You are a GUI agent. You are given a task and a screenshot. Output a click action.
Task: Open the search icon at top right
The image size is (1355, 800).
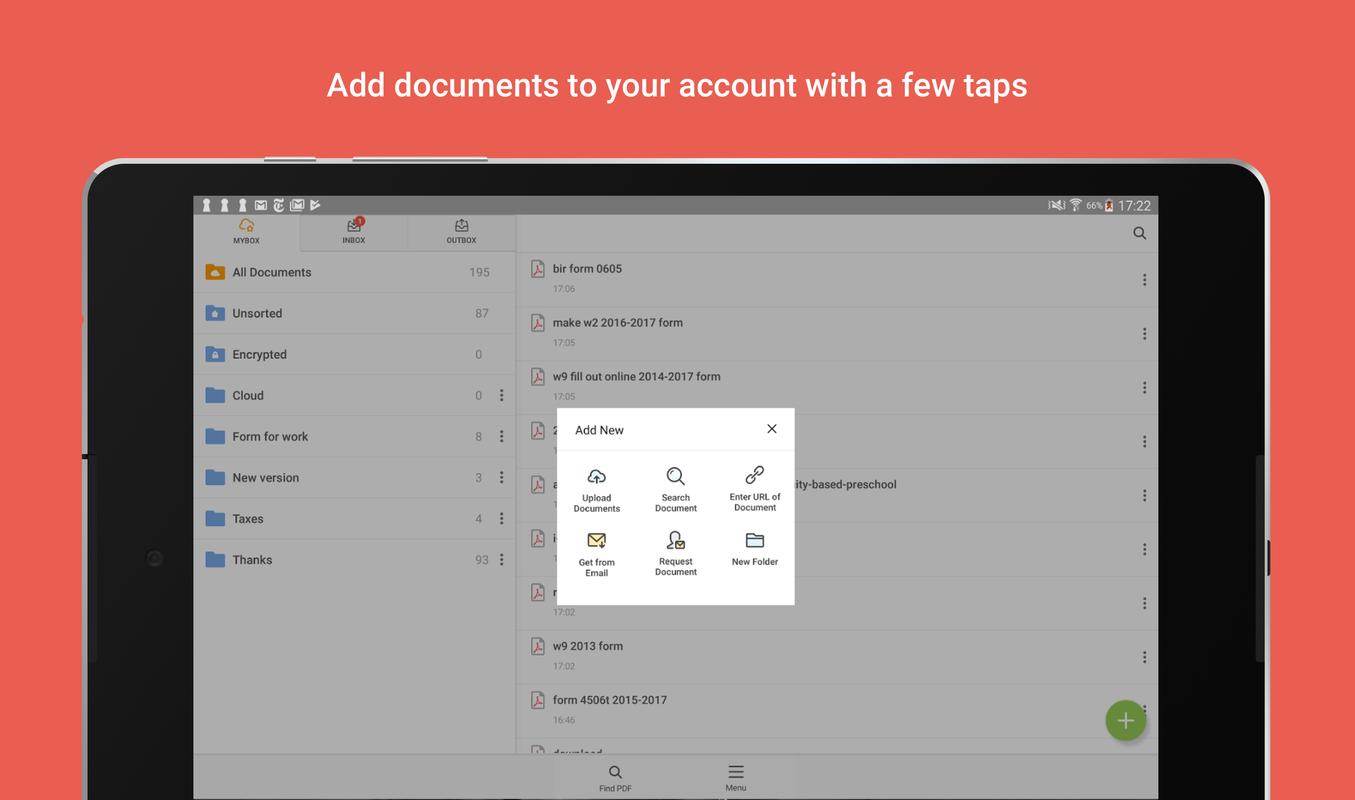coord(1140,233)
